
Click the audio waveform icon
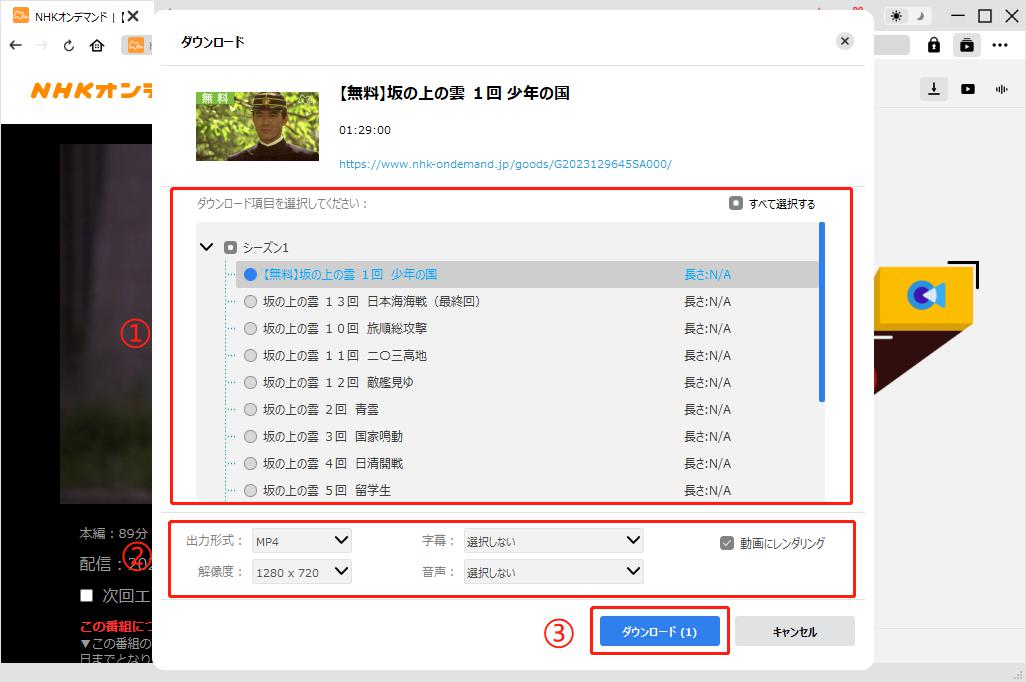coord(1000,89)
